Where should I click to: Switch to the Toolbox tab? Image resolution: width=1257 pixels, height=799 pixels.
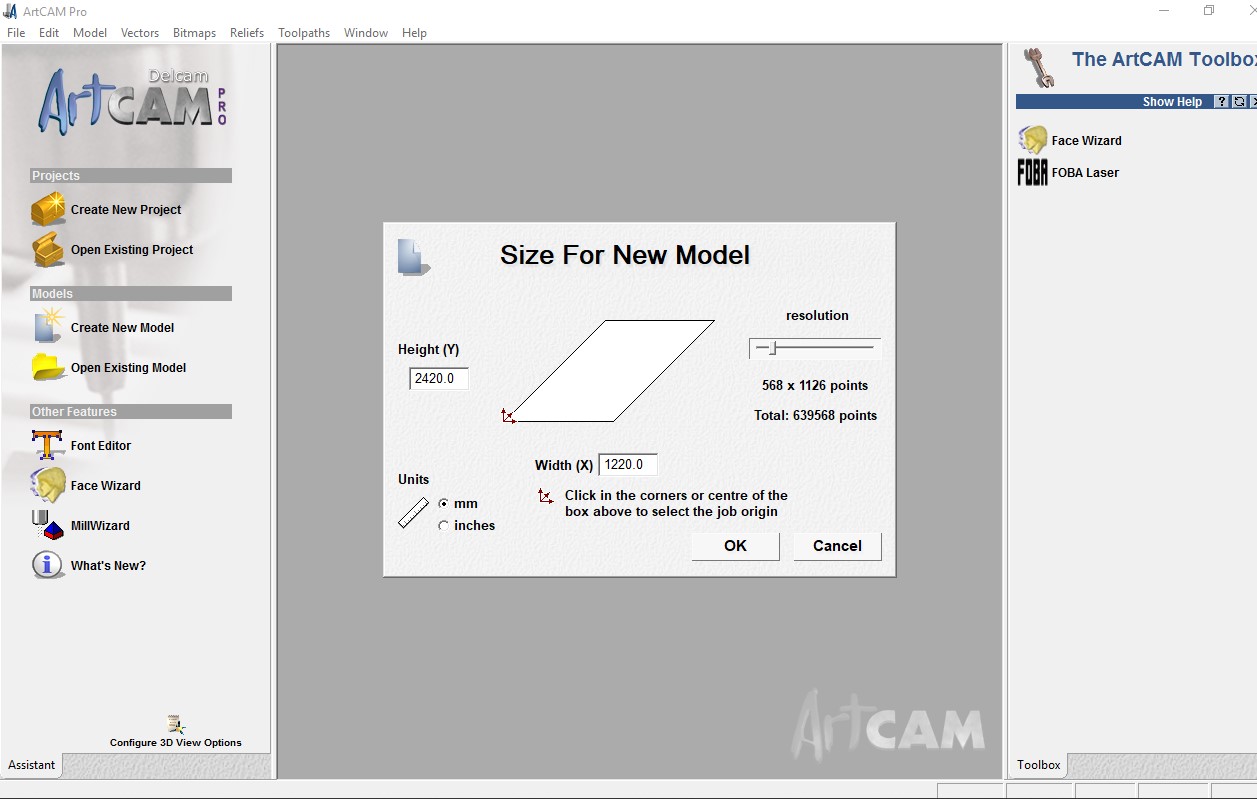pyautogui.click(x=1038, y=765)
